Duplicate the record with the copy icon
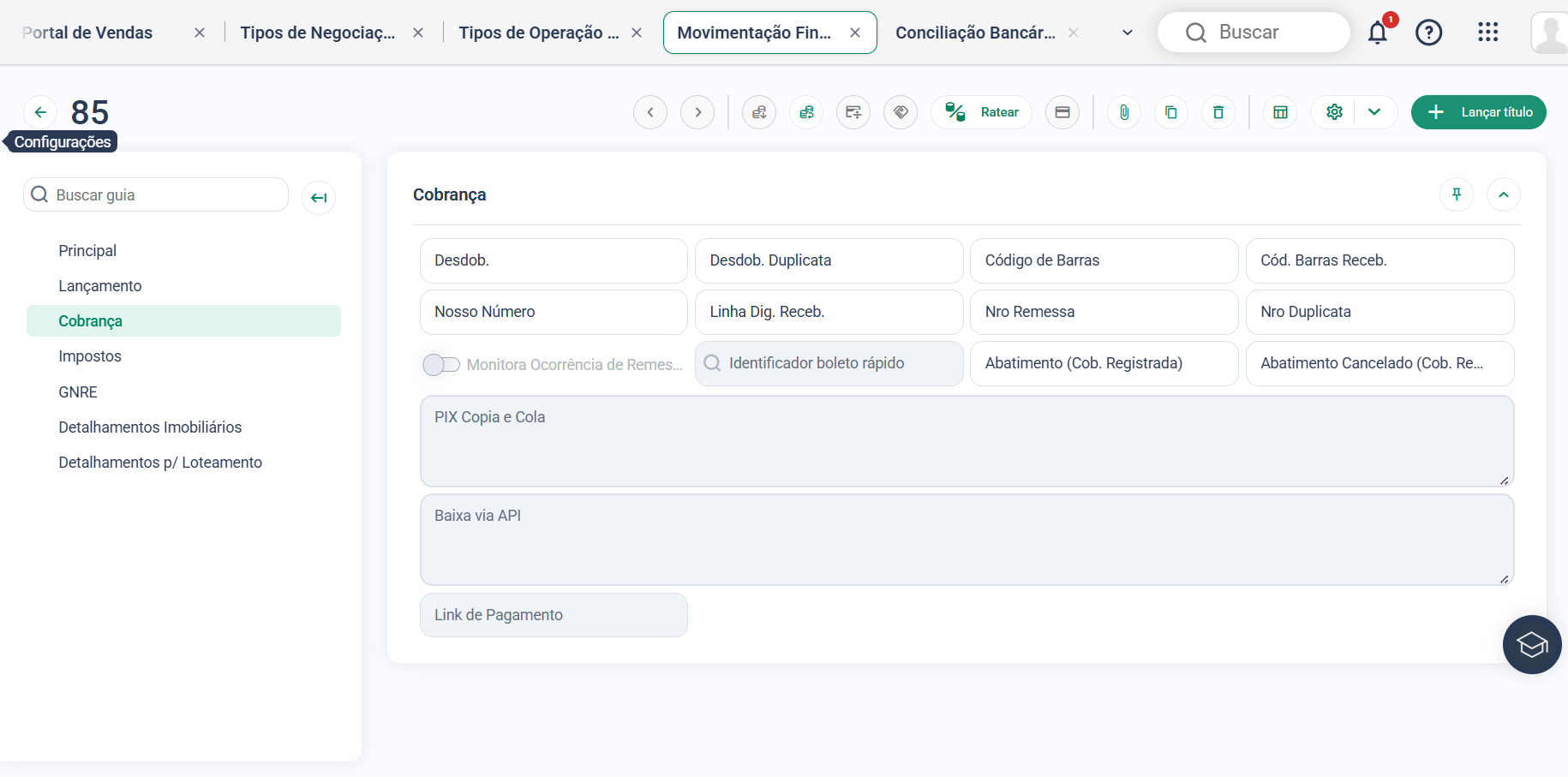 click(1171, 112)
